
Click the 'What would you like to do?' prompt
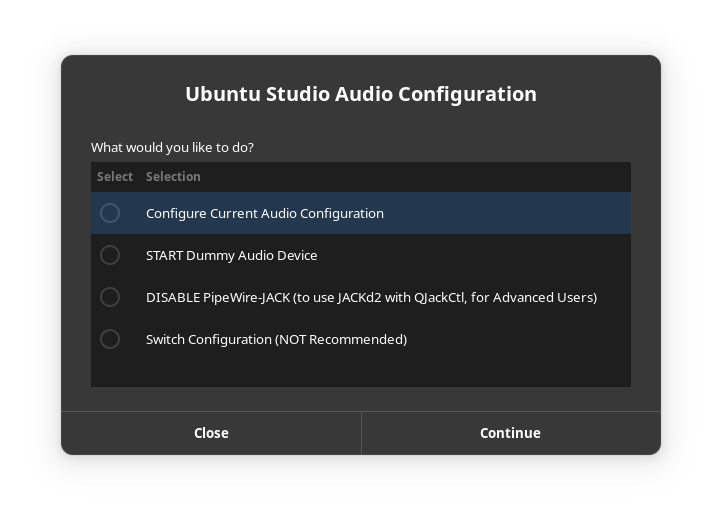click(172, 147)
